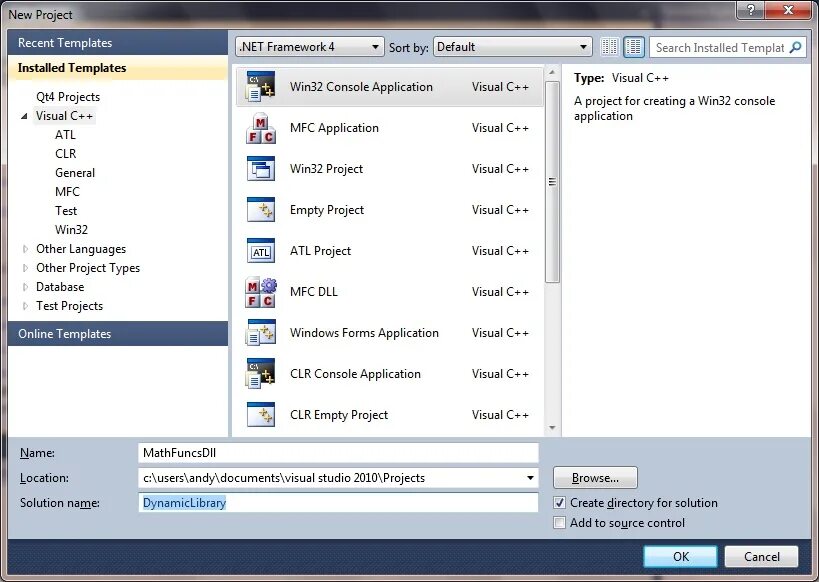
Task: Open the Recent Templates section
Action: tap(118, 43)
